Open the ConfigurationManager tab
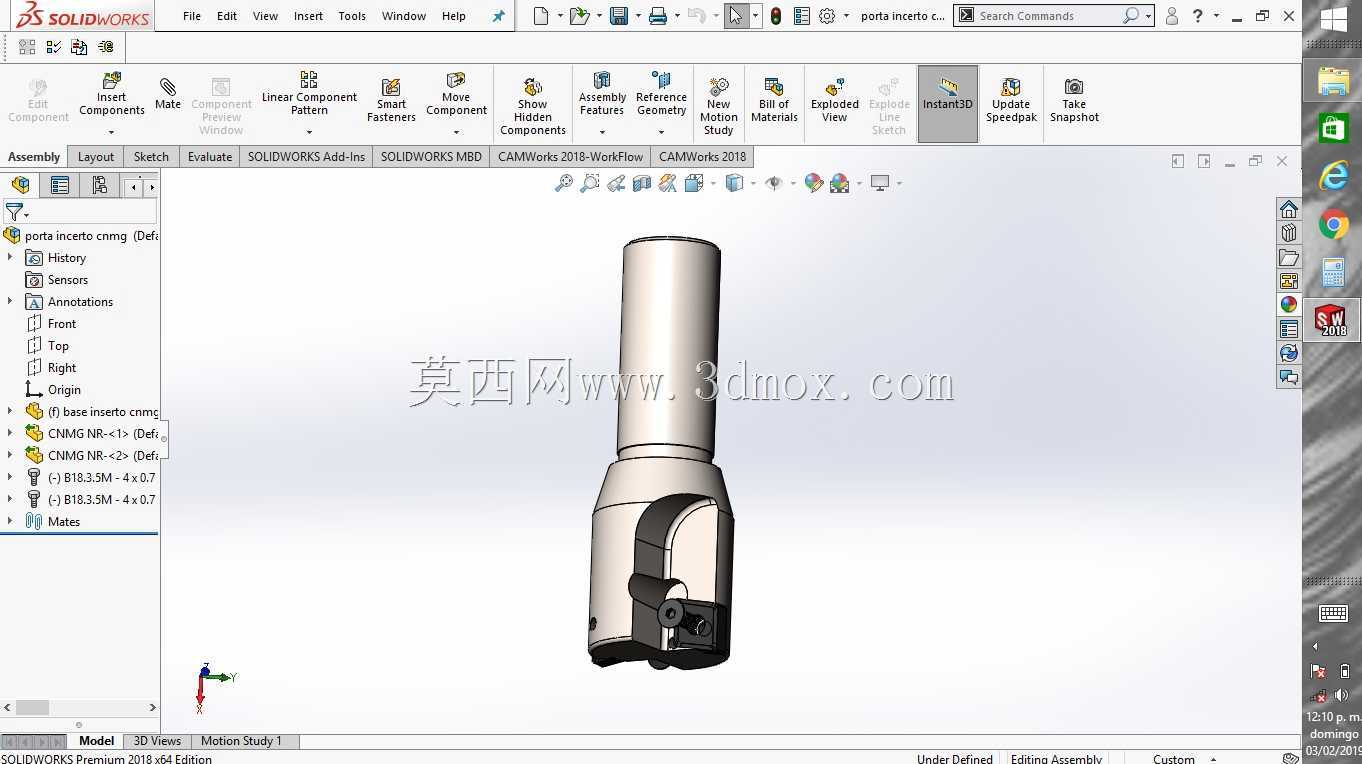The width and height of the screenshot is (1362, 764). pos(99,185)
